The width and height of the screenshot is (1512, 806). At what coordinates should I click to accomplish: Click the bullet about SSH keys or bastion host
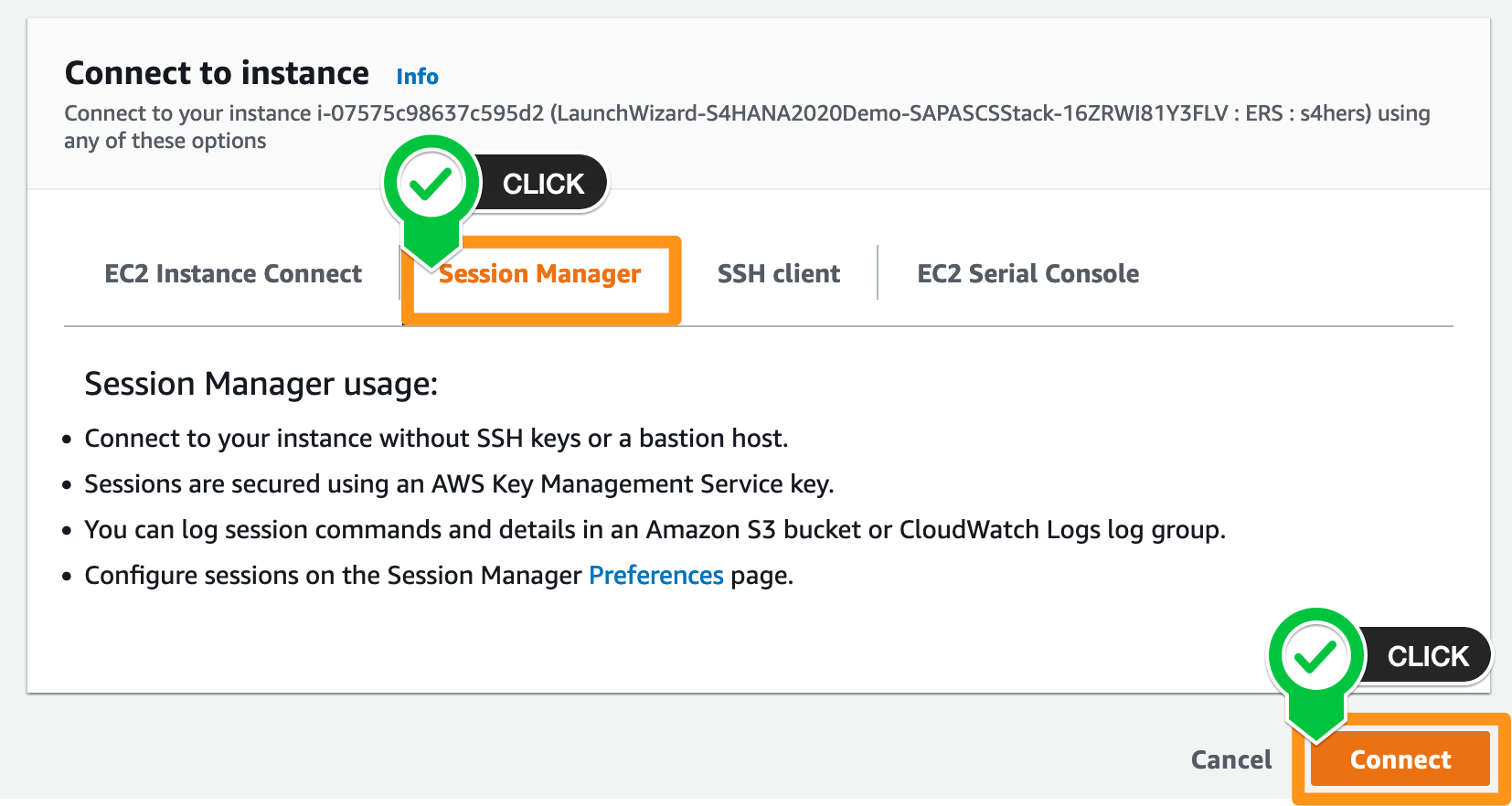tap(436, 439)
